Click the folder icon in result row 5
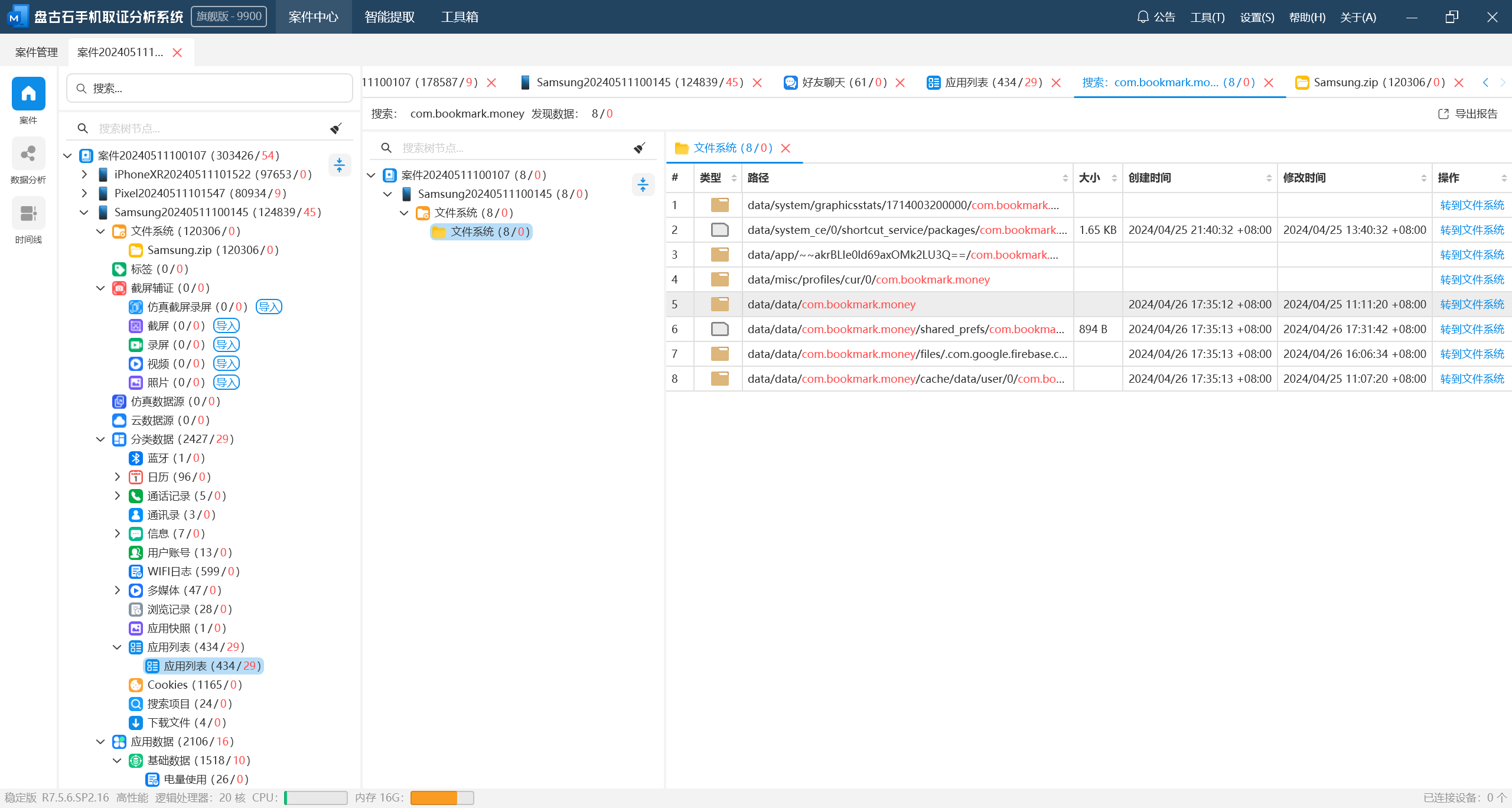The image size is (1512, 808). [x=719, y=304]
